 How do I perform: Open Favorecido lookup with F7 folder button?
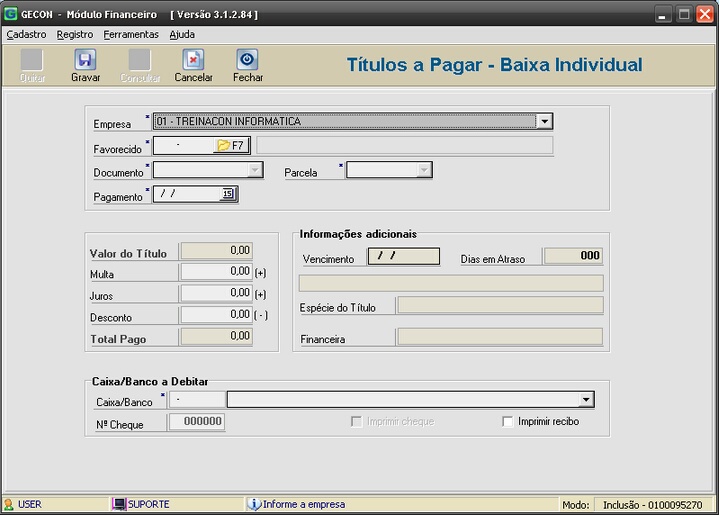(229, 146)
